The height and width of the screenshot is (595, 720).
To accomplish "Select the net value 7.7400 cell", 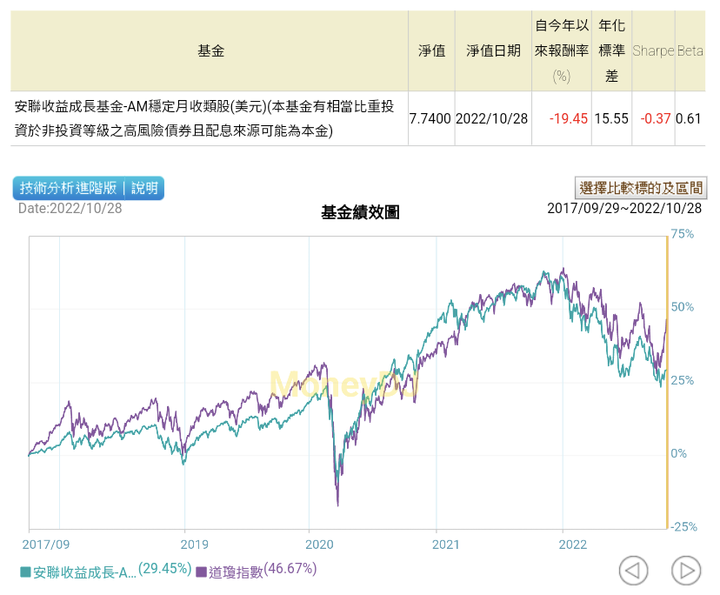I will coord(430,118).
